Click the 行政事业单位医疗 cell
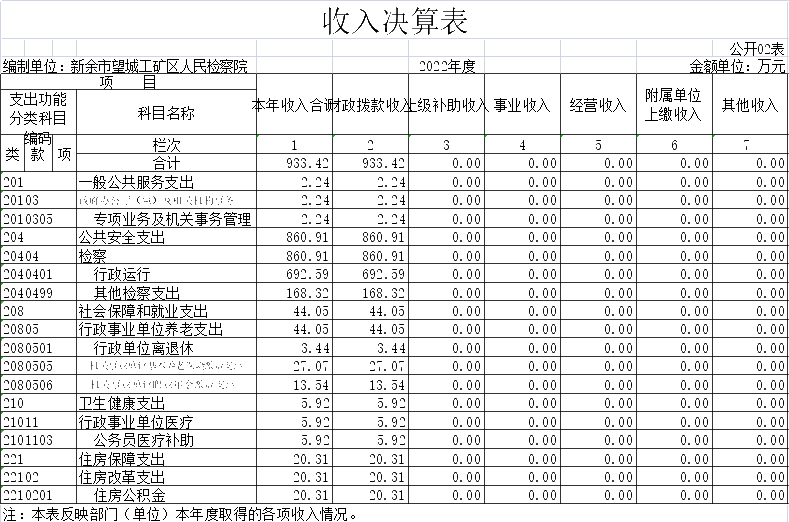 166,422
